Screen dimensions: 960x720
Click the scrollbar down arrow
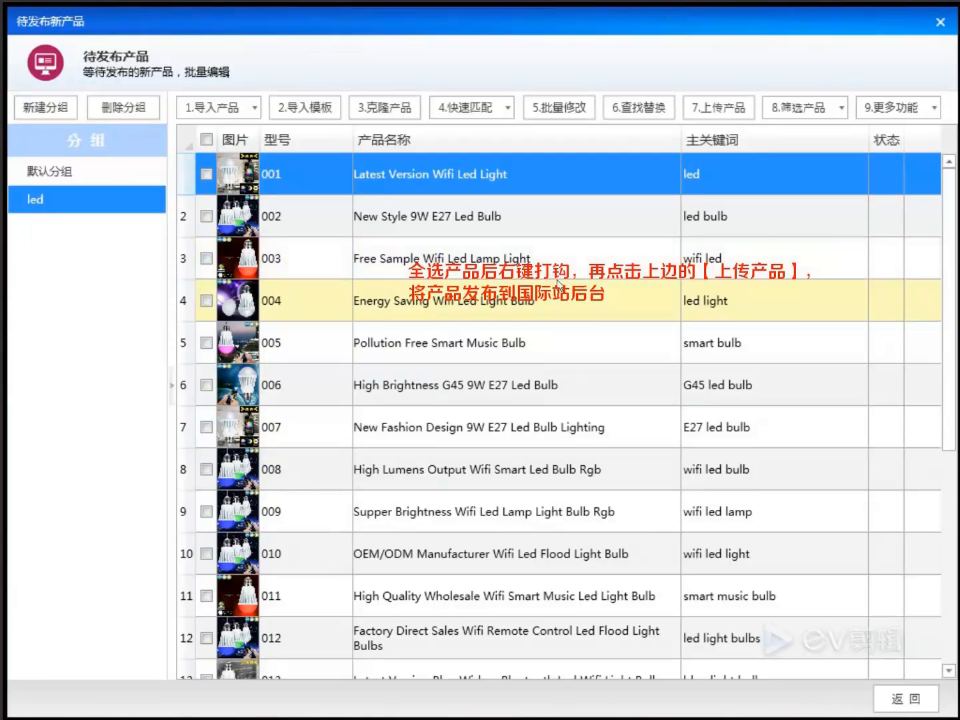[x=948, y=670]
